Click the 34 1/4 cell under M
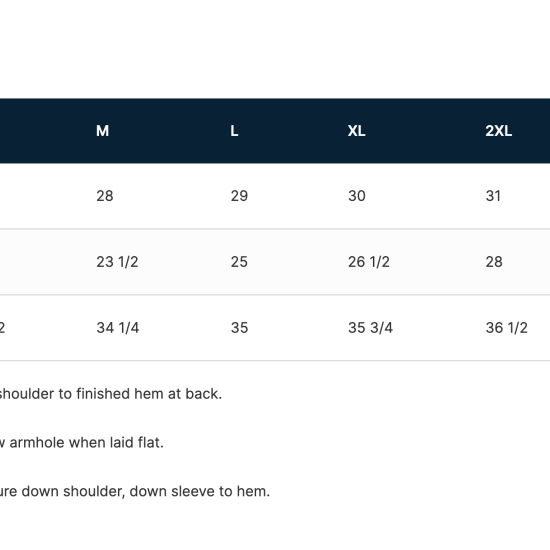This screenshot has height=550, width=550. [118, 328]
